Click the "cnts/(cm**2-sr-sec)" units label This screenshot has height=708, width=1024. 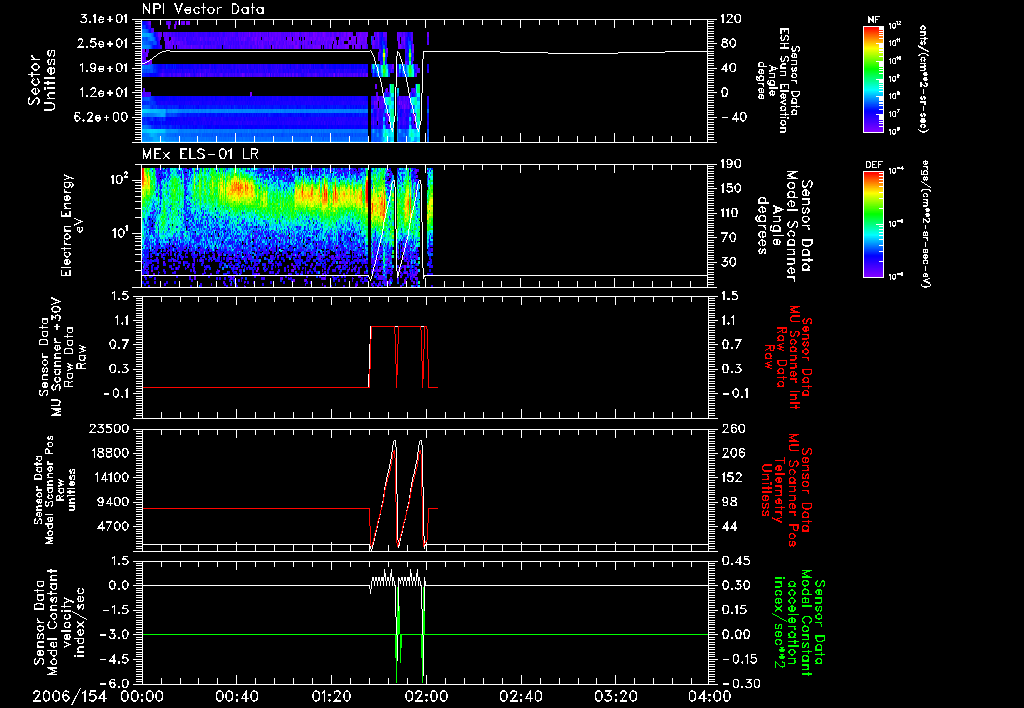923,79
